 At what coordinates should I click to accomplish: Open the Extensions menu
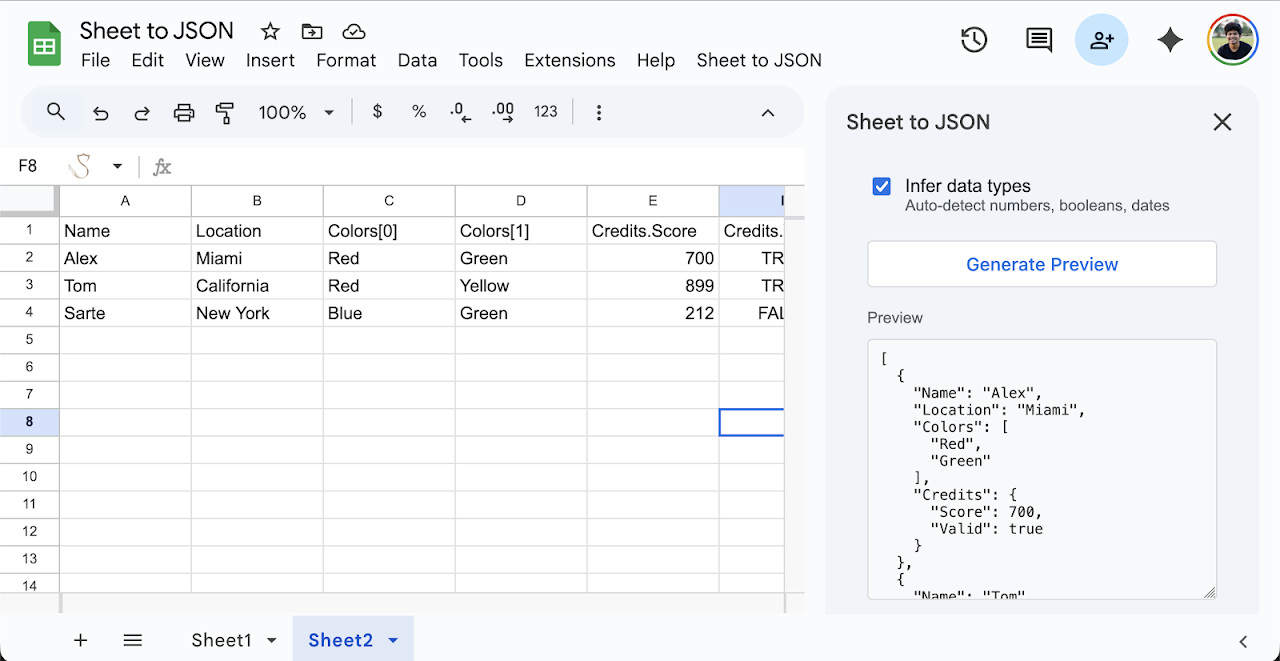(x=570, y=60)
